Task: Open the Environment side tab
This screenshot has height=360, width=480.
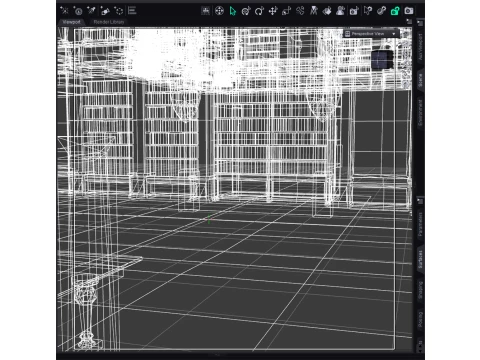Action: pos(420,113)
